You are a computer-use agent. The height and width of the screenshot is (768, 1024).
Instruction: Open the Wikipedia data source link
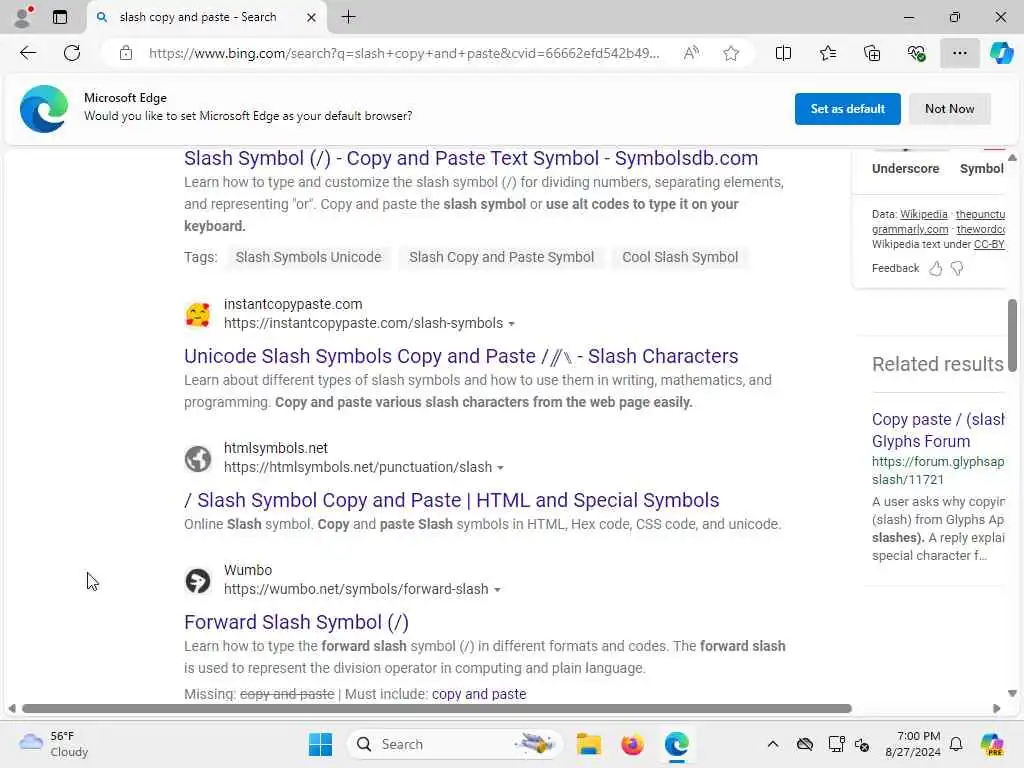click(923, 214)
